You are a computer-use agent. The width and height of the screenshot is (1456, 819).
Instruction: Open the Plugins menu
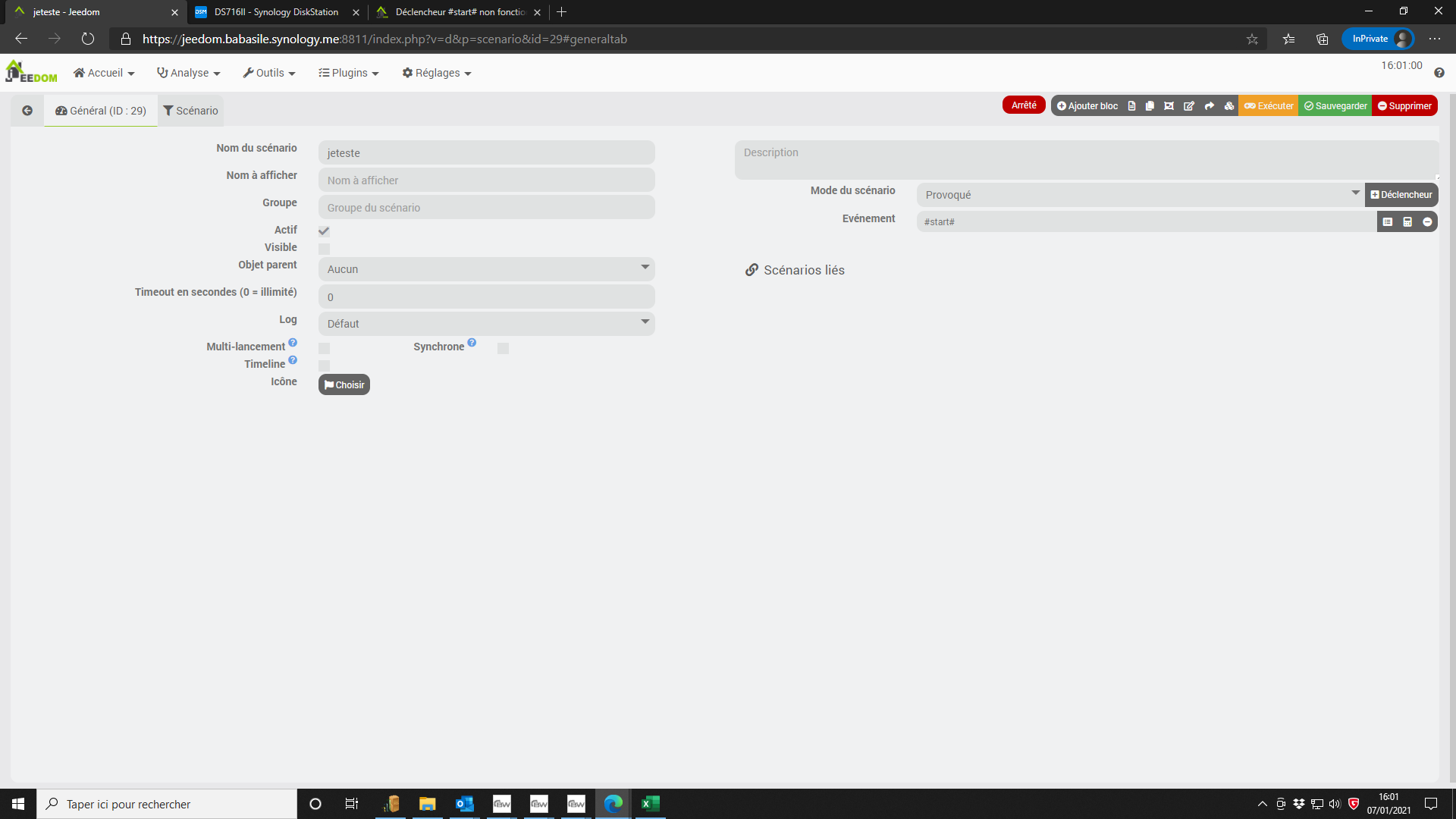pyautogui.click(x=349, y=73)
